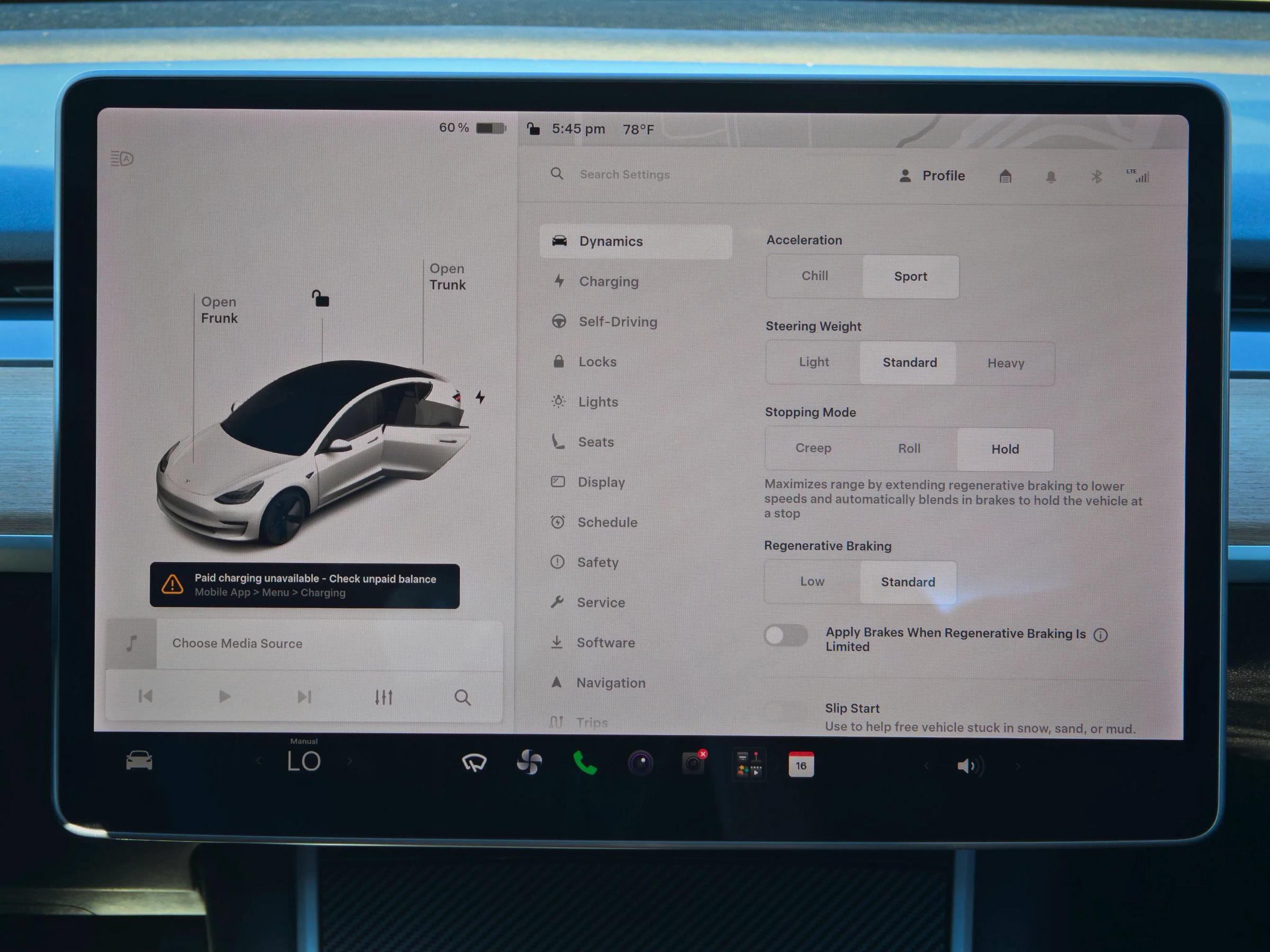This screenshot has width=1270, height=952.
Task: Set Steering Weight to Heavy
Action: coord(1005,363)
